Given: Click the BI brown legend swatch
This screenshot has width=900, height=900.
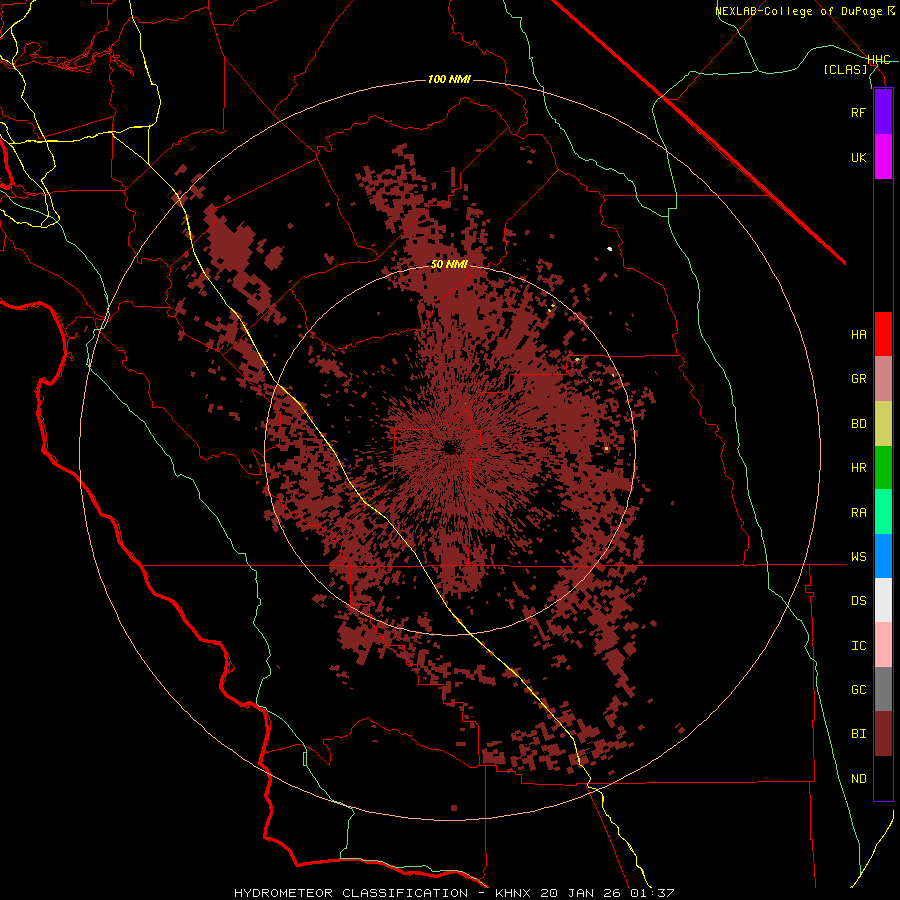Looking at the screenshot, I should tap(883, 734).
